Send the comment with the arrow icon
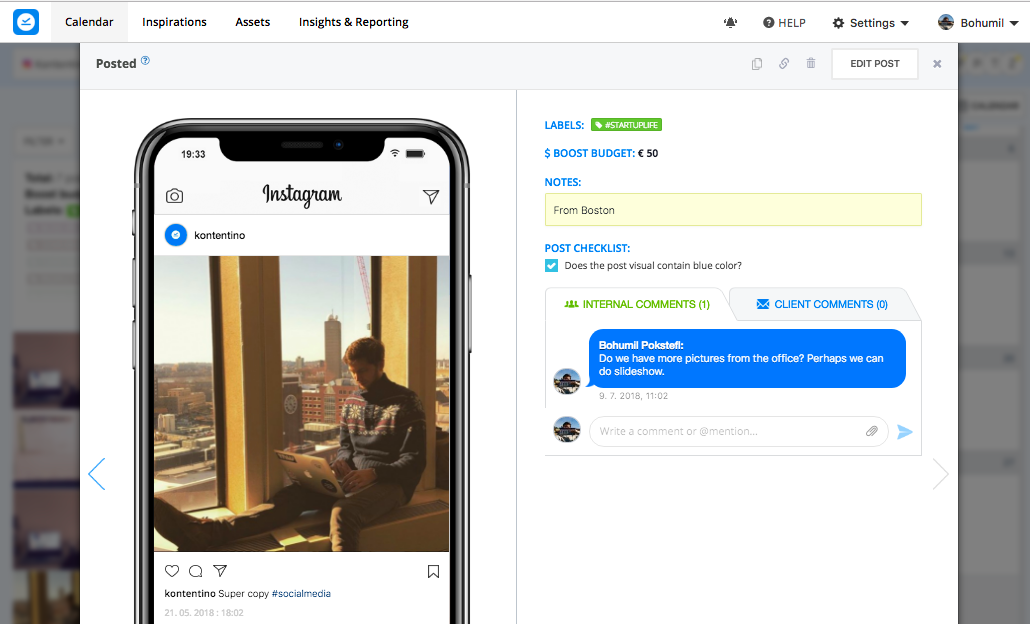This screenshot has width=1030, height=624. (x=905, y=432)
